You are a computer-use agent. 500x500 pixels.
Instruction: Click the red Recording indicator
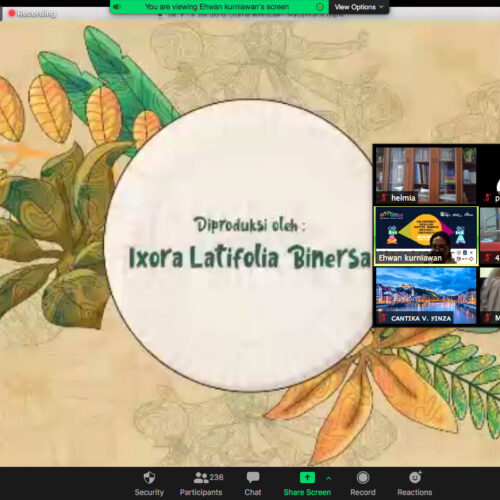[x=32, y=13]
